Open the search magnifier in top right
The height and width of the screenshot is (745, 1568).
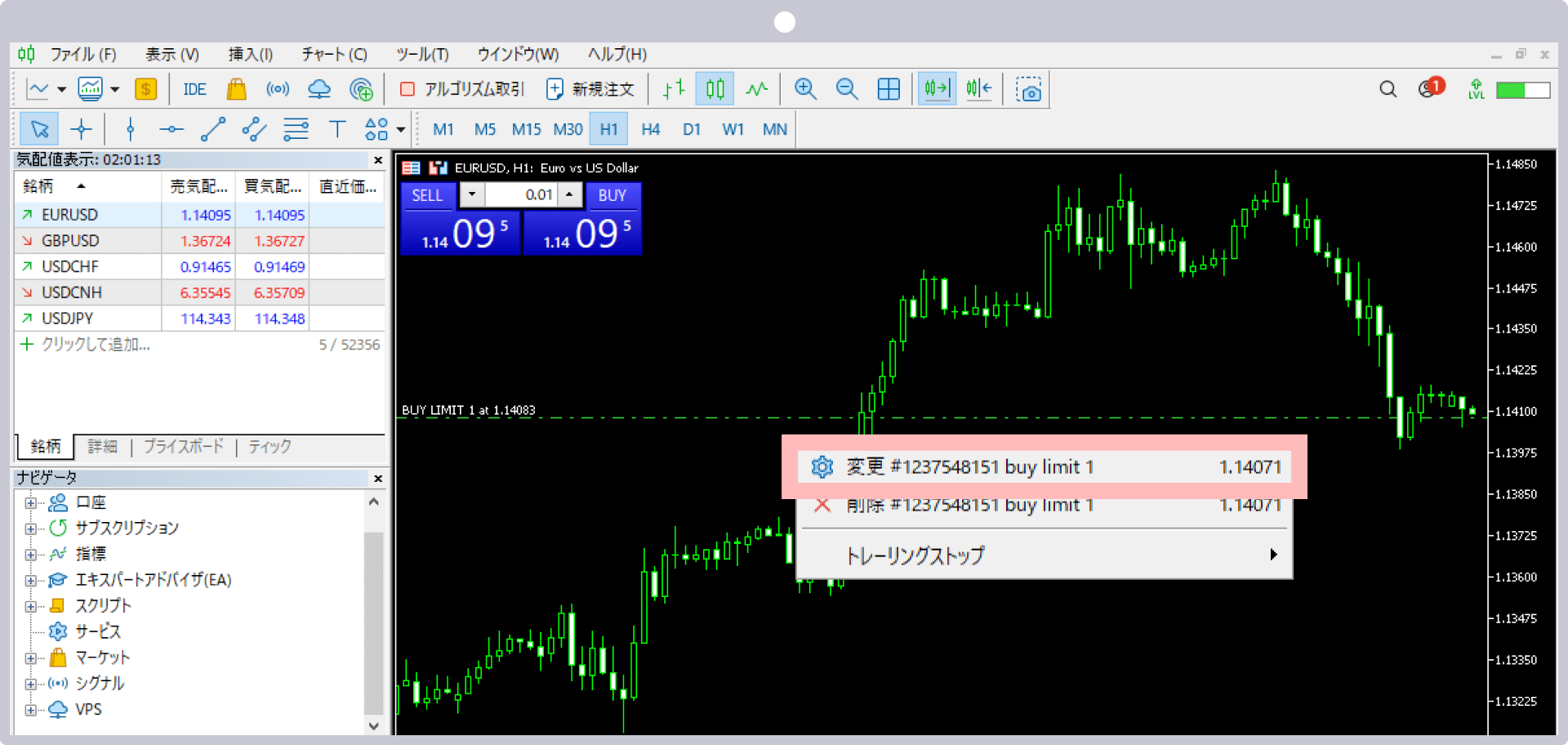[1388, 89]
